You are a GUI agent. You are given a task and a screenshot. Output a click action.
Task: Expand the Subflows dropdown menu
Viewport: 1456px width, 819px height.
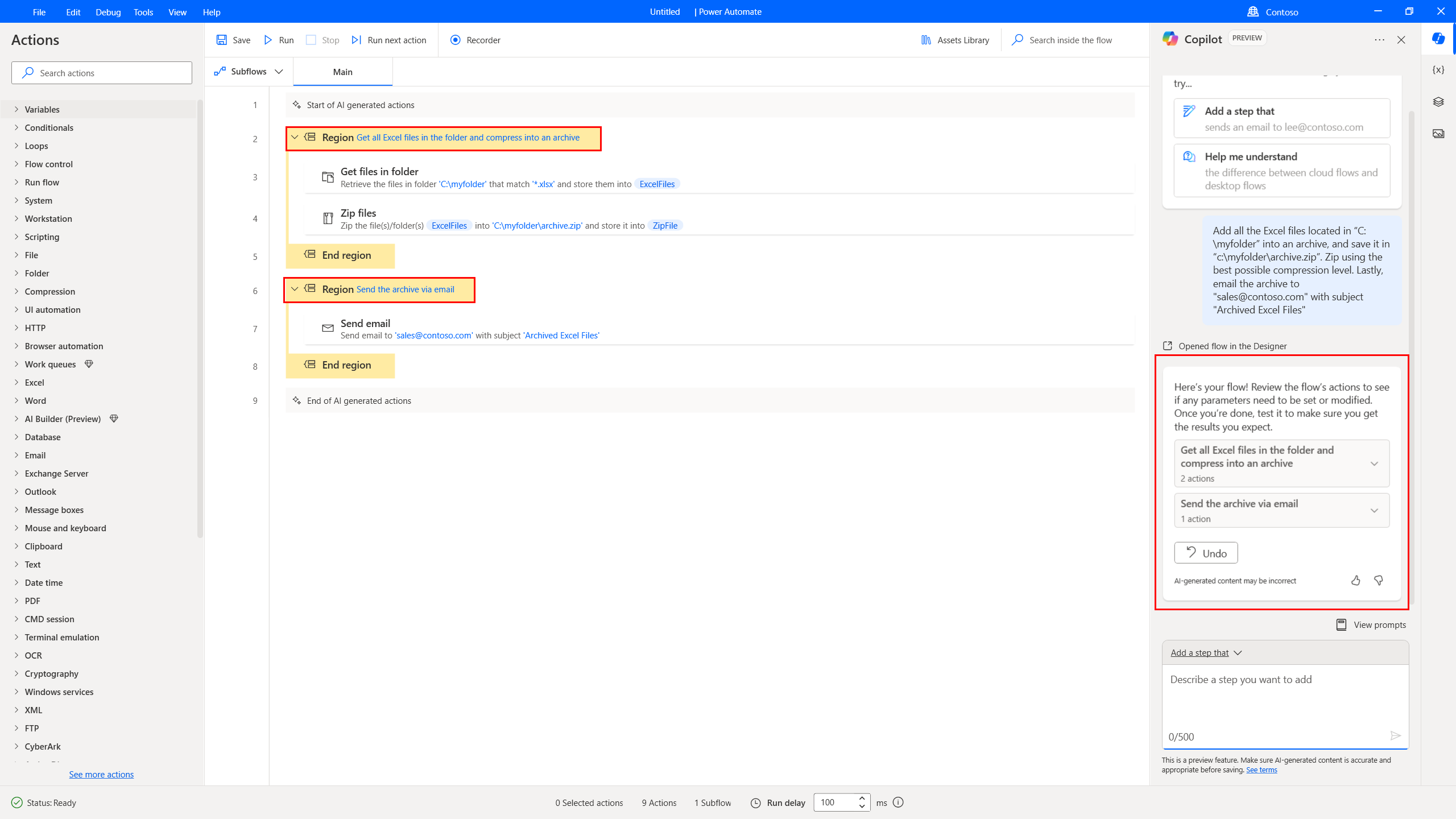(279, 72)
